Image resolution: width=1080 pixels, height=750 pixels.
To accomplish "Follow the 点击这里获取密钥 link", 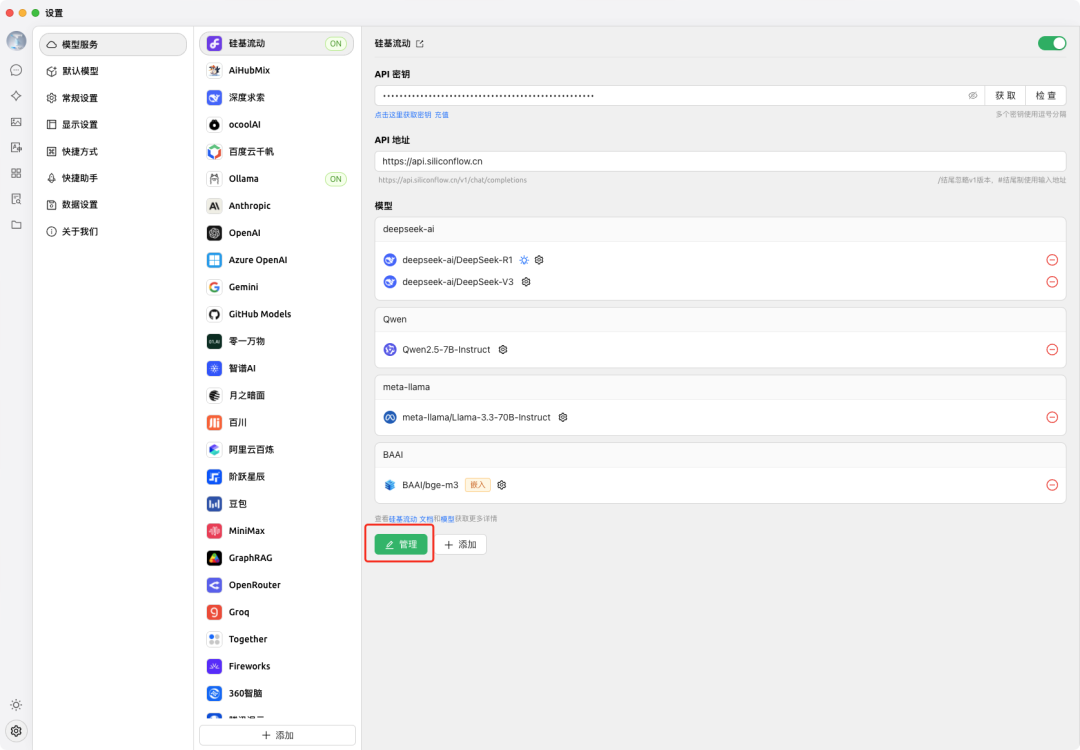I will (x=403, y=115).
